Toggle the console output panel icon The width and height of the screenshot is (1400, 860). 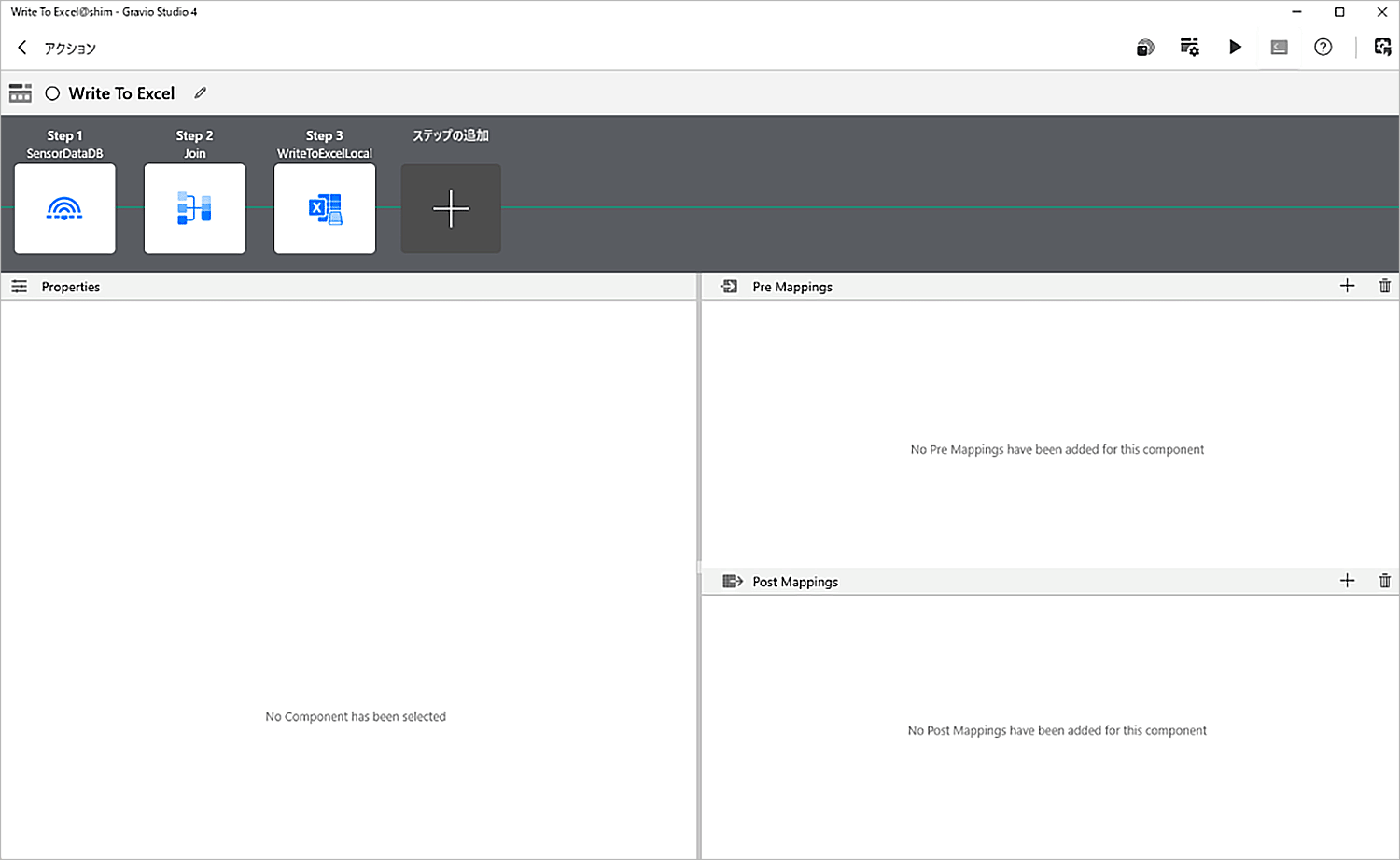(x=1279, y=47)
